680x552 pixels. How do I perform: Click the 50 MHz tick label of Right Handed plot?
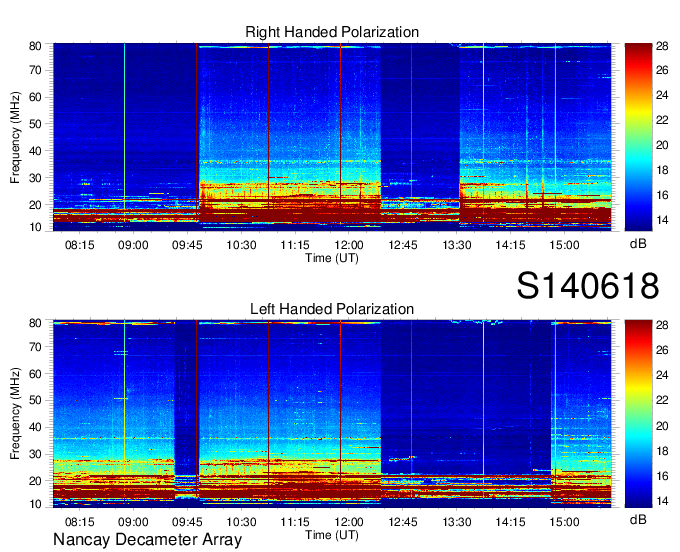[35, 124]
